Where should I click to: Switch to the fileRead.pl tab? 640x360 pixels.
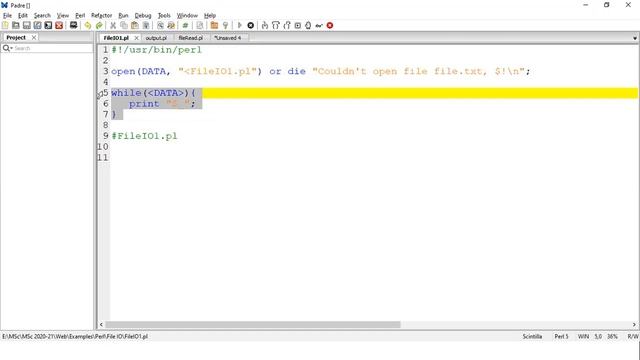[191, 38]
